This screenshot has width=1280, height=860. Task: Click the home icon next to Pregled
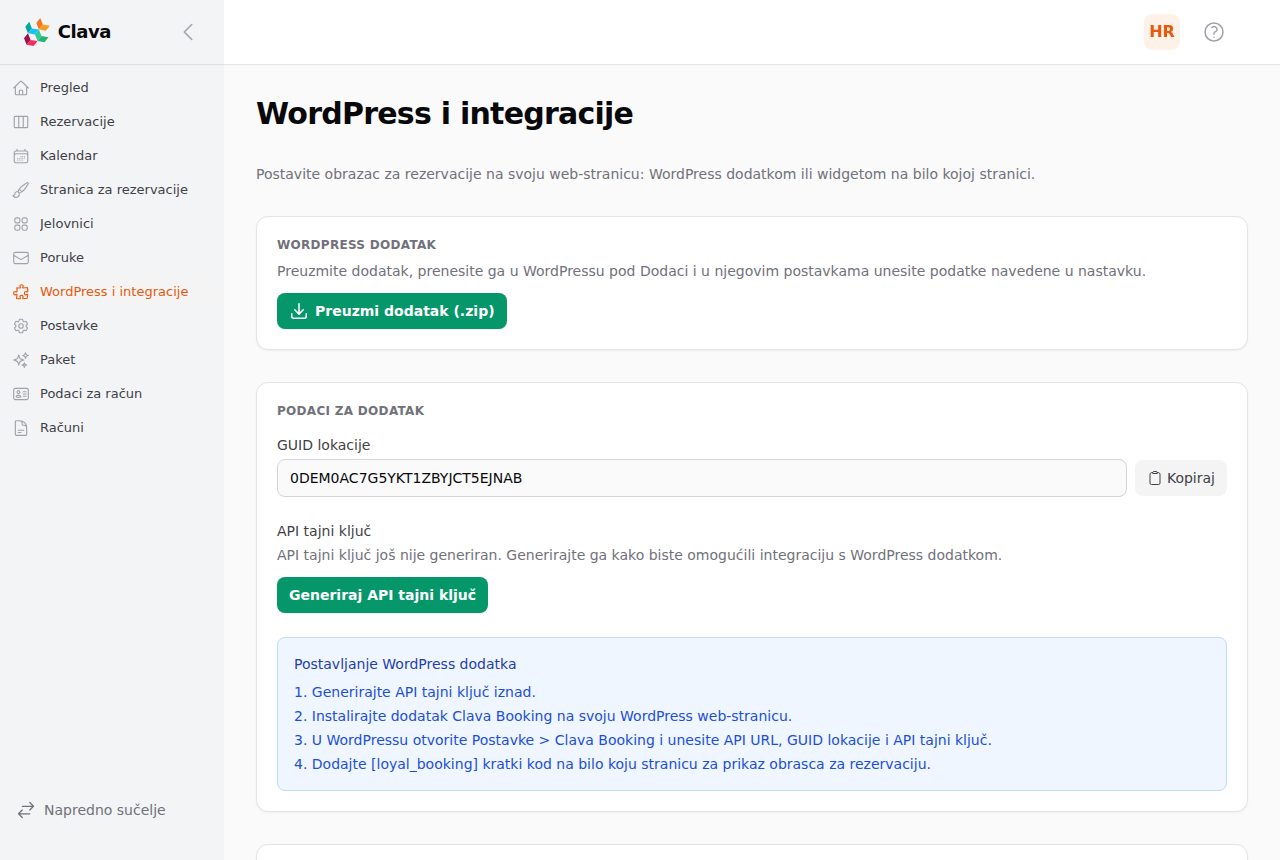pos(21,88)
